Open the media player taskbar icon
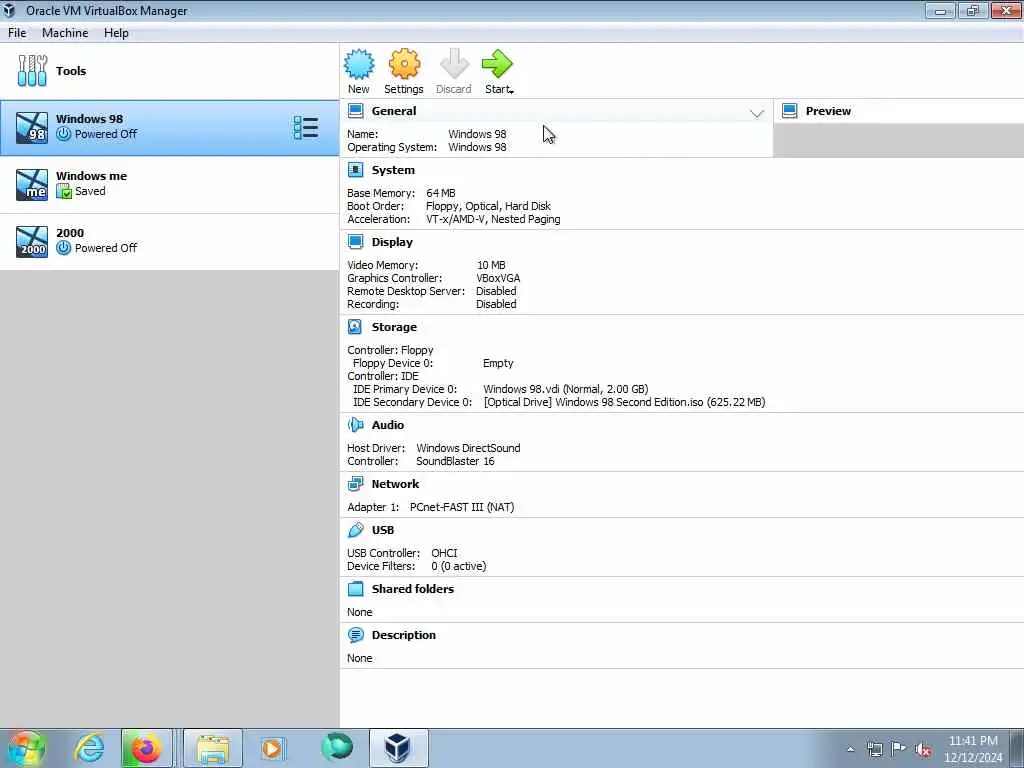This screenshot has height=768, width=1024. [x=272, y=748]
